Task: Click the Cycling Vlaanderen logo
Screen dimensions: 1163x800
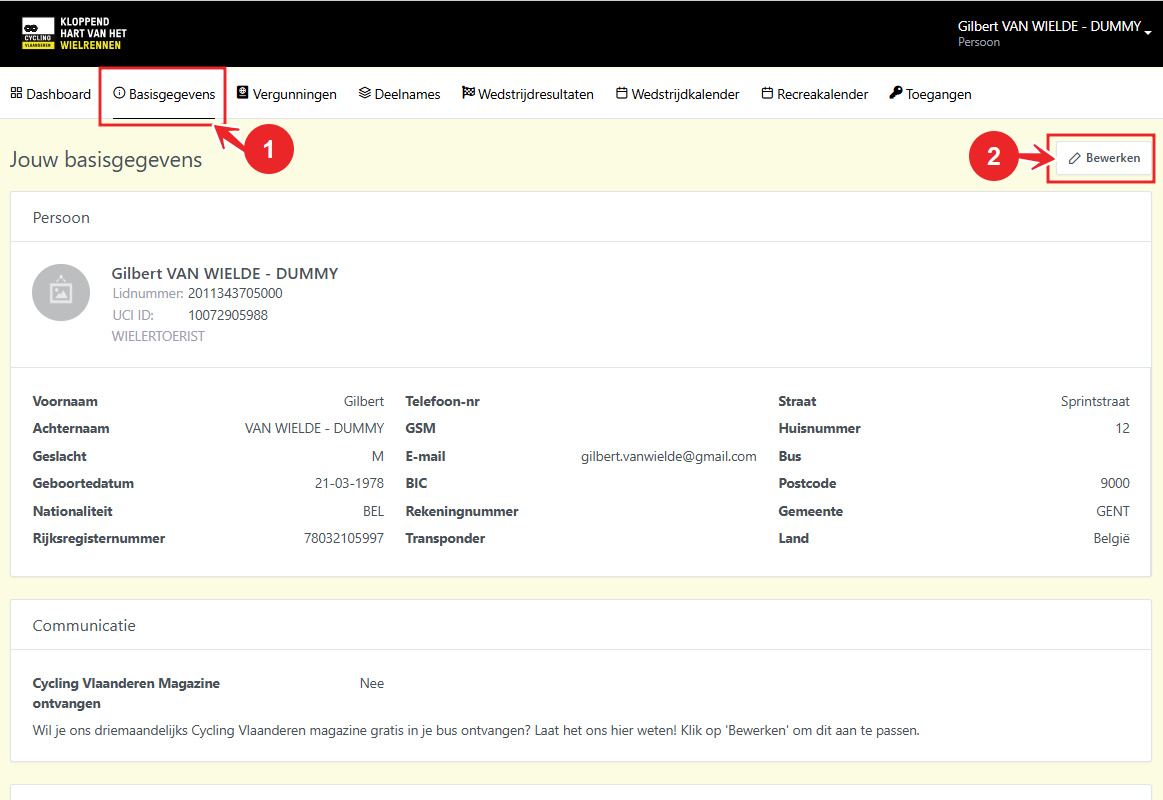Action: [74, 33]
